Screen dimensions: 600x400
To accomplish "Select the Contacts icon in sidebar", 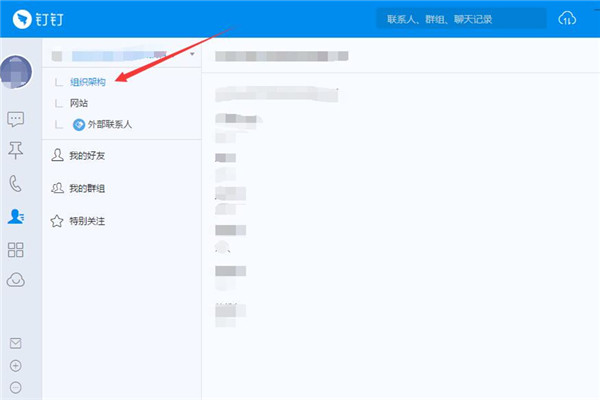I will (x=16, y=215).
